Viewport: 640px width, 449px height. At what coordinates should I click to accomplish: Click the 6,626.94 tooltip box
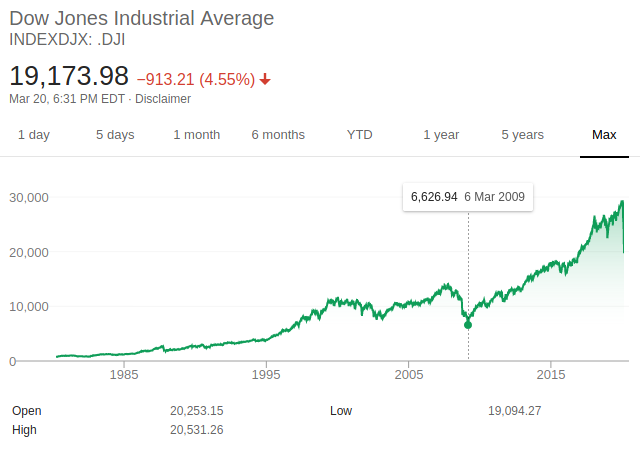pyautogui.click(x=468, y=197)
